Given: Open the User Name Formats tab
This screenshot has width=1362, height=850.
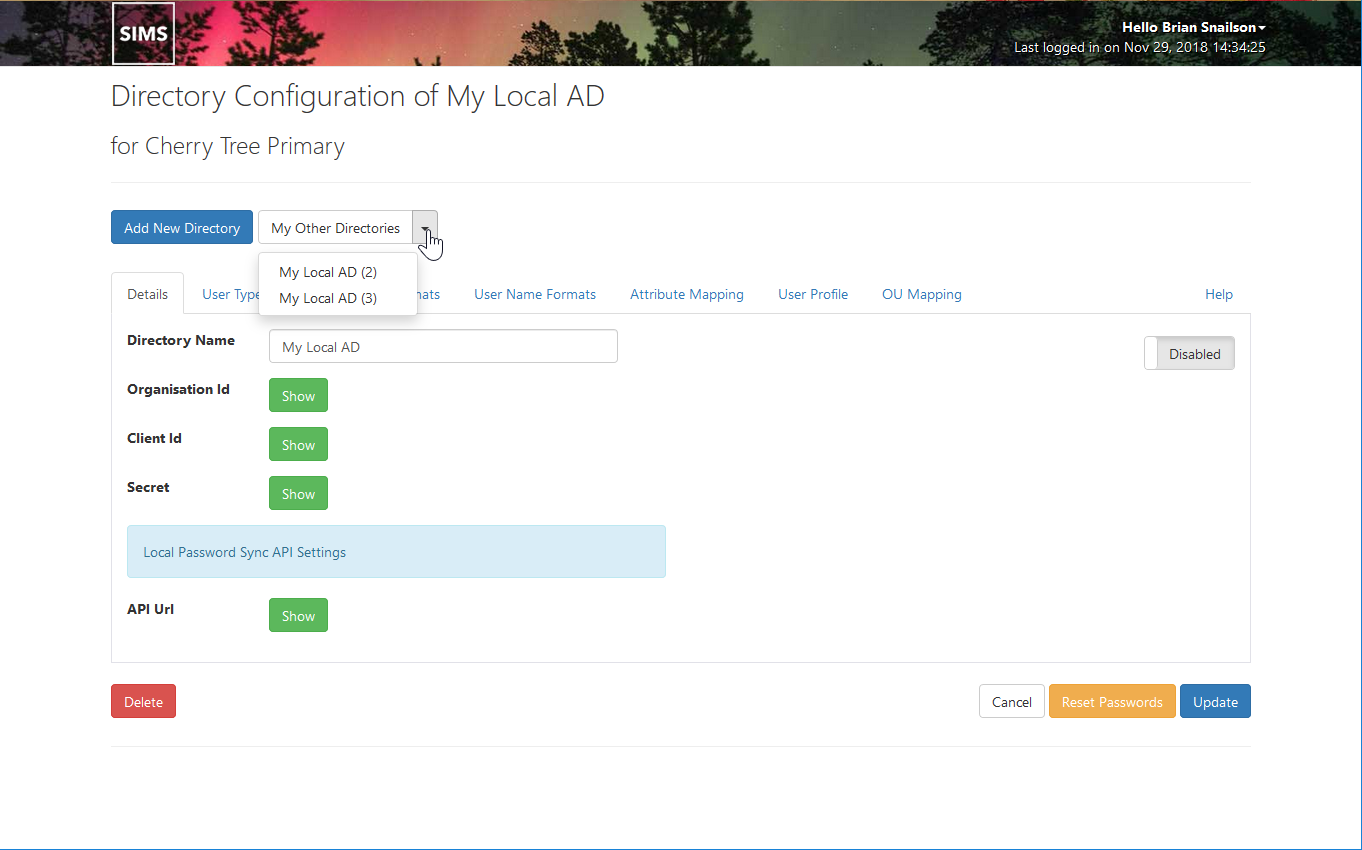Looking at the screenshot, I should 535,294.
